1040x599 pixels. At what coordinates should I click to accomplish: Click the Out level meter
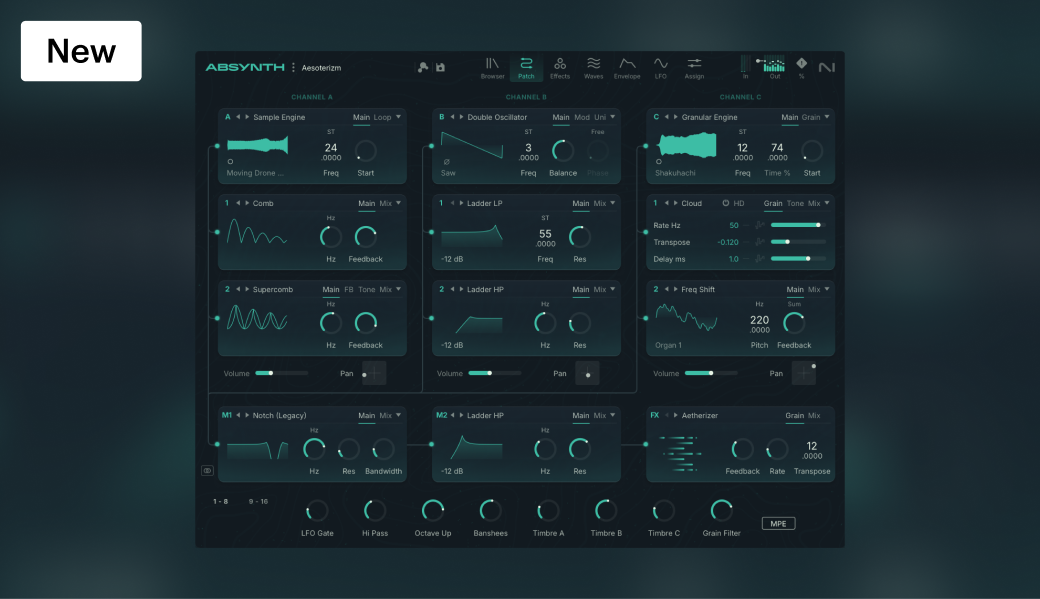774,64
